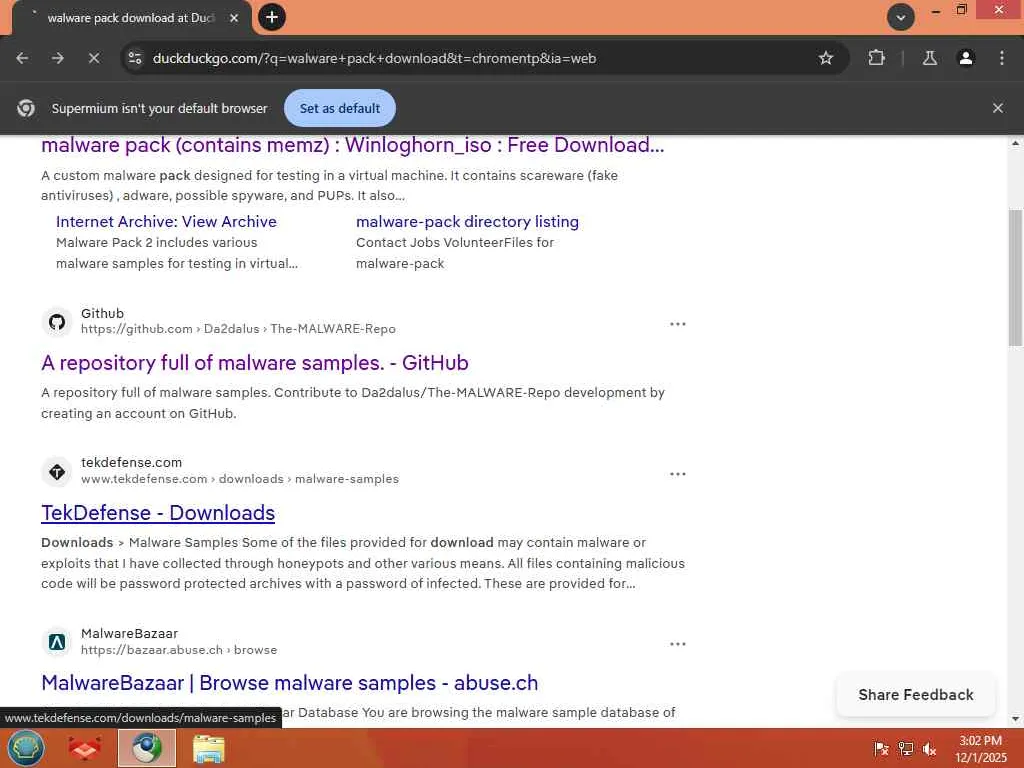Open the tab search dropdown arrow
The image size is (1024, 768).
(901, 17)
